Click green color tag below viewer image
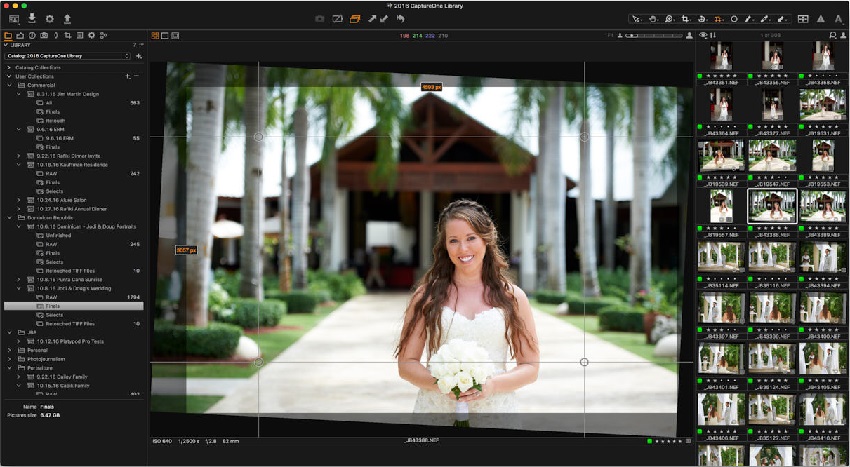Viewport: 850px width, 467px height. (649, 442)
